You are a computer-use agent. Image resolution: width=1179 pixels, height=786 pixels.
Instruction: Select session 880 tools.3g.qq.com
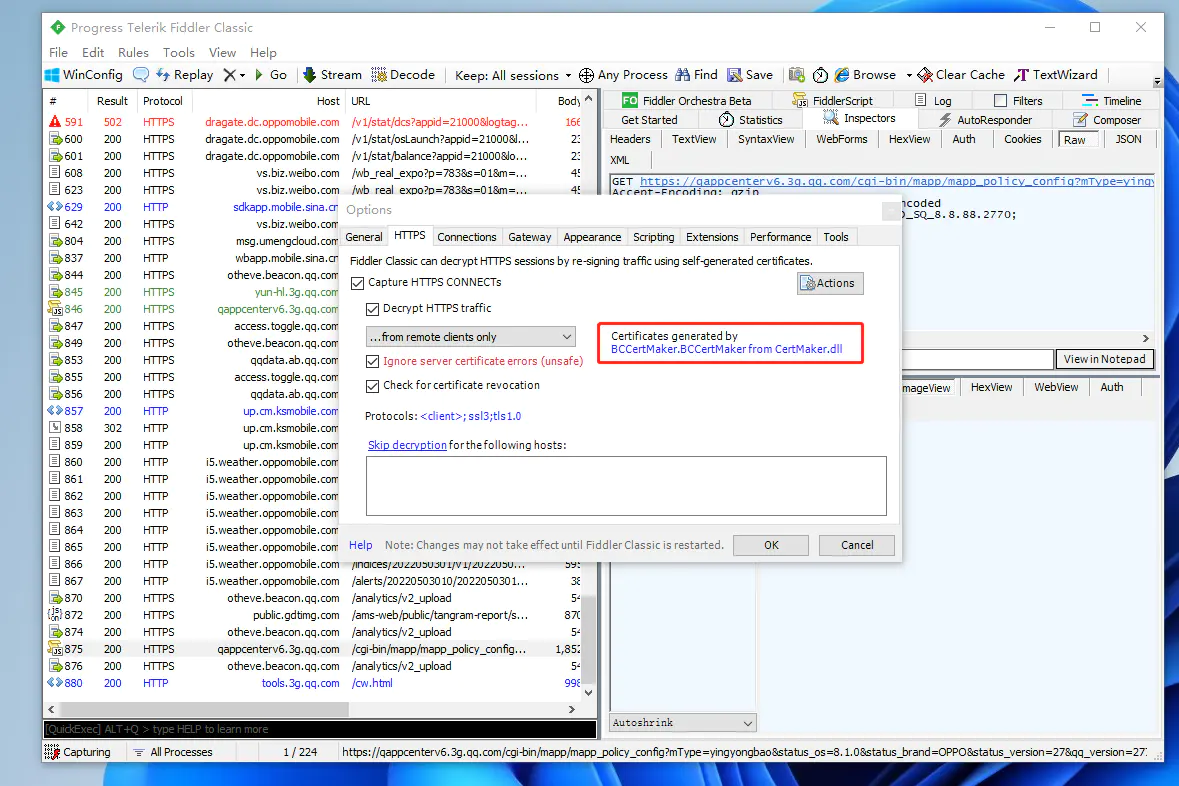point(313,683)
